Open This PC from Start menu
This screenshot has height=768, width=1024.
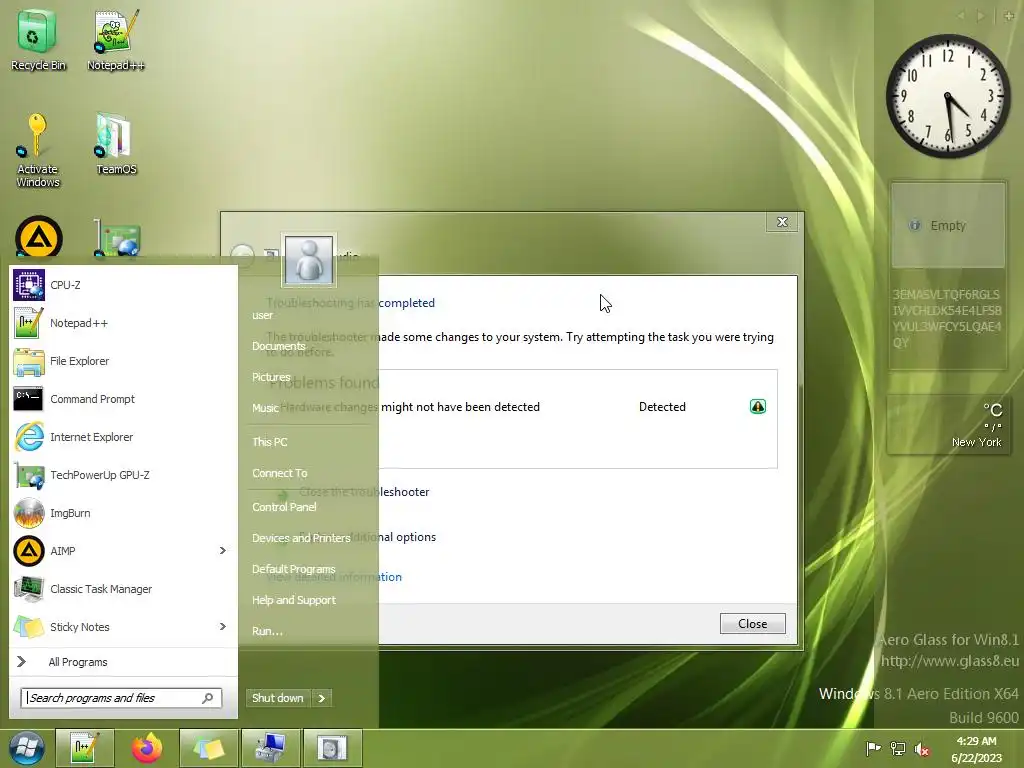click(270, 441)
